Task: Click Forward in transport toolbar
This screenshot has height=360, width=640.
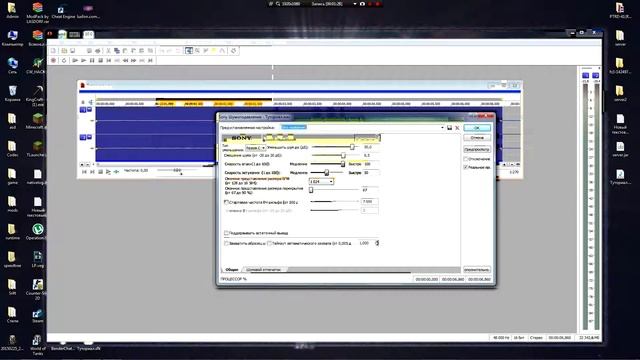Action: coord(133,60)
